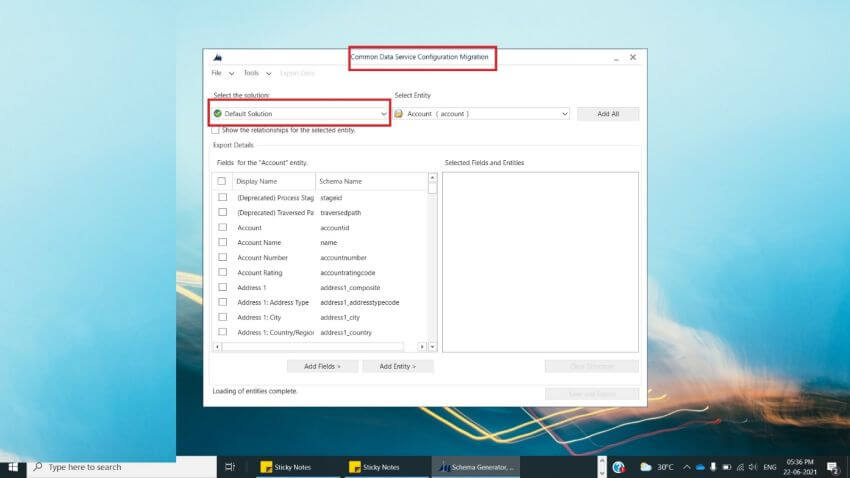
Task: Click the Account entity icon in Select Entity
Action: [398, 113]
